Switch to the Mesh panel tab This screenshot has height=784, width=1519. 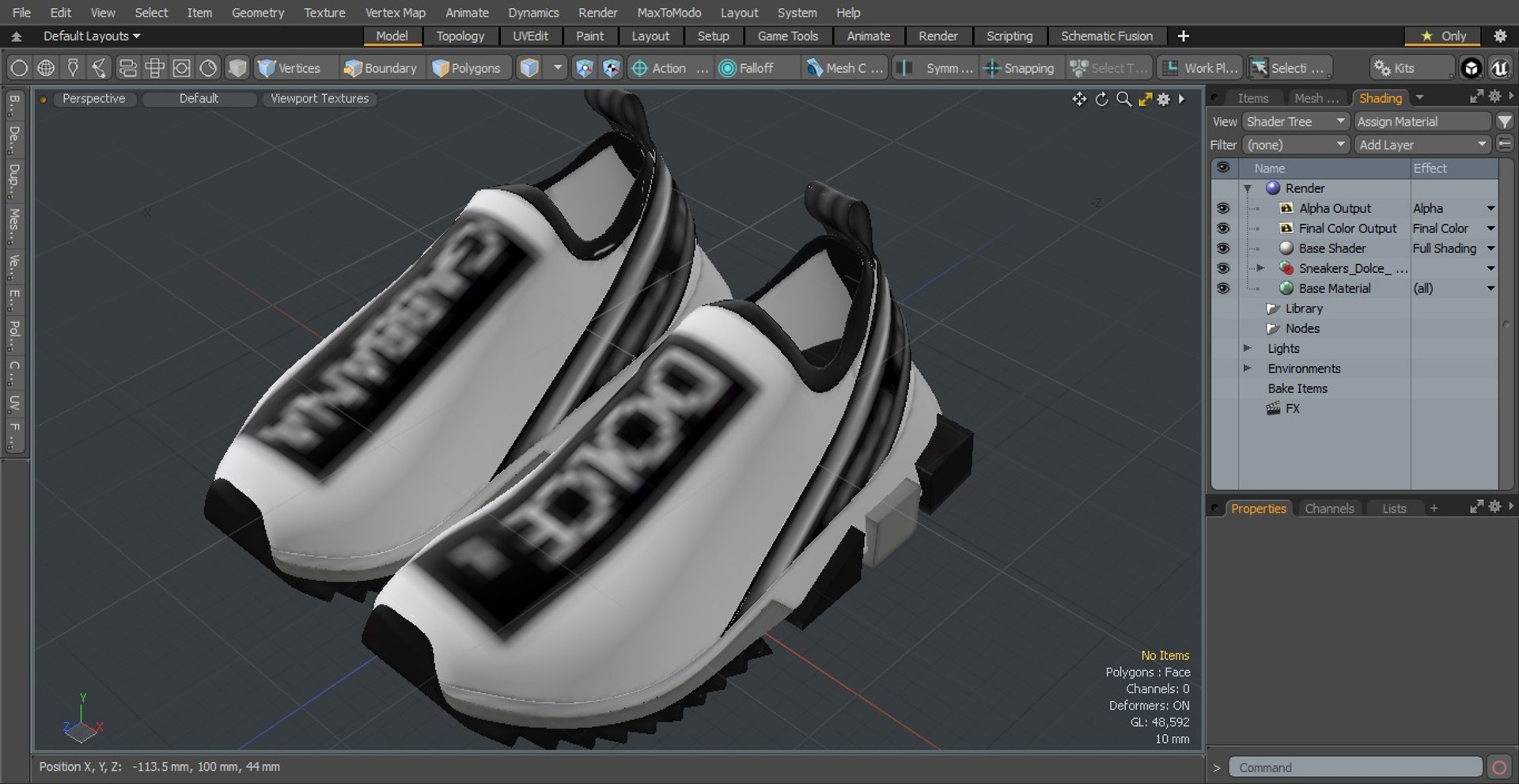tap(1316, 98)
